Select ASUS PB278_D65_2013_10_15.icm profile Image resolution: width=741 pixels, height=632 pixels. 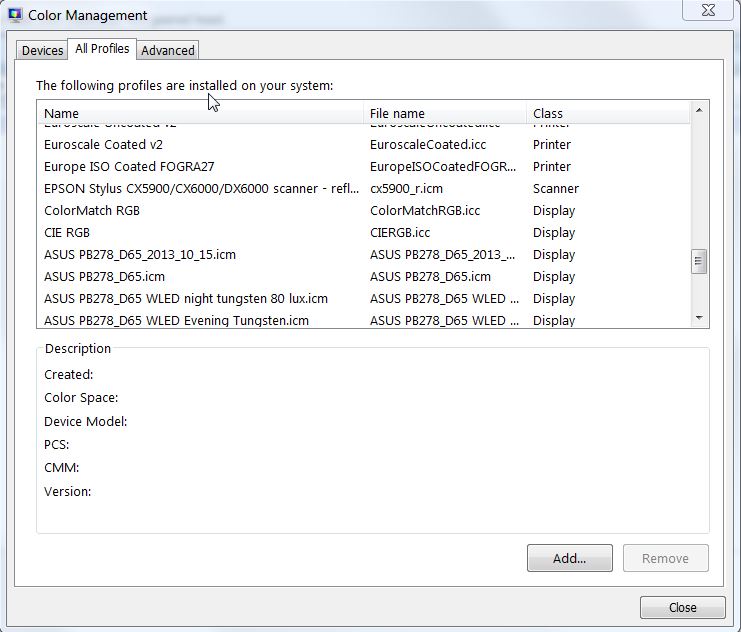click(x=140, y=255)
